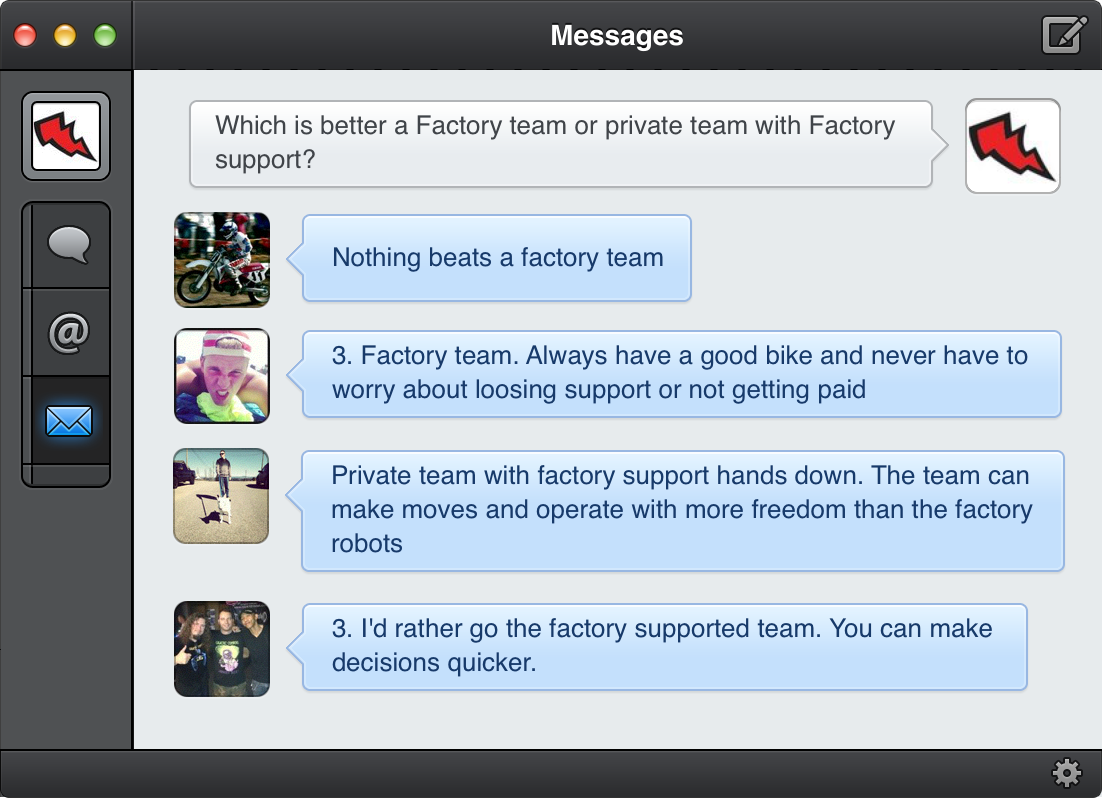Open the avatar of person walking a dog
The image size is (1102, 798).
click(x=222, y=496)
